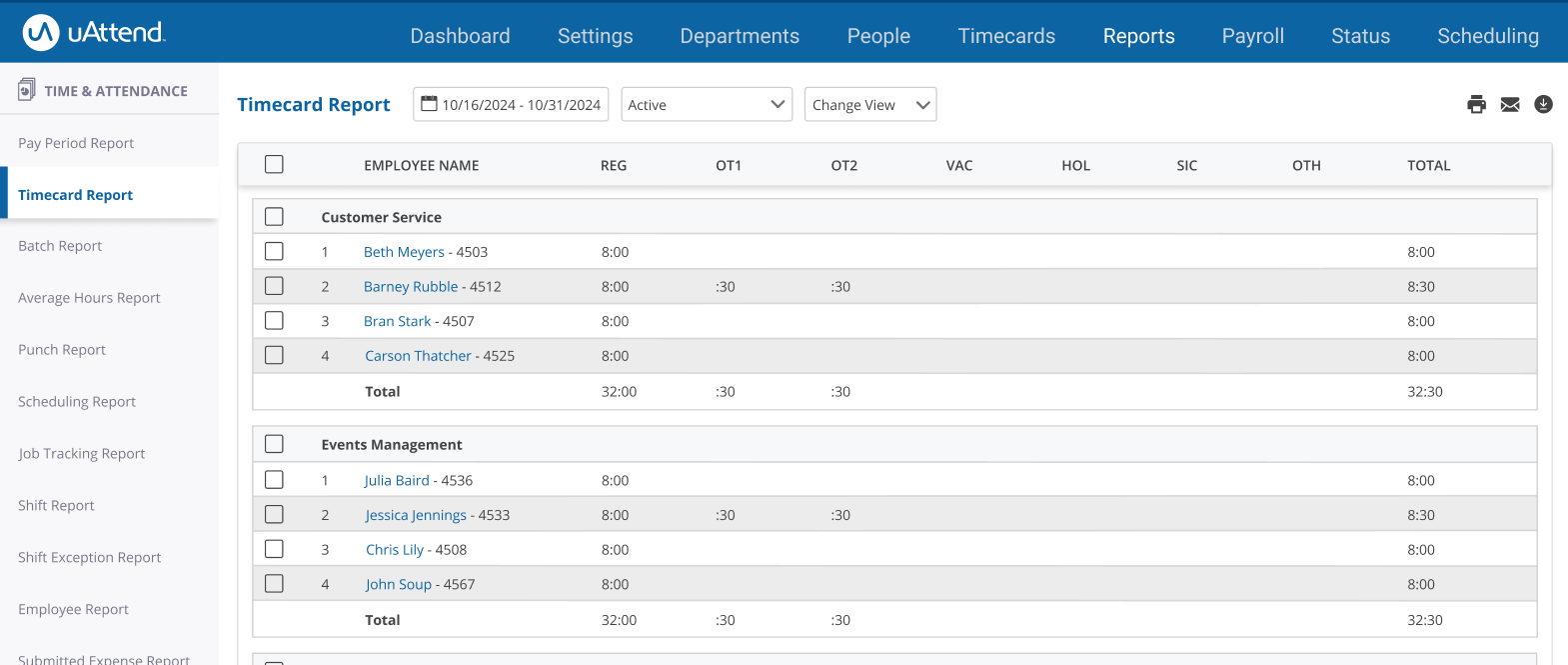The image size is (1568, 665).
Task: Open the Settings menu item
Action: tap(595, 36)
